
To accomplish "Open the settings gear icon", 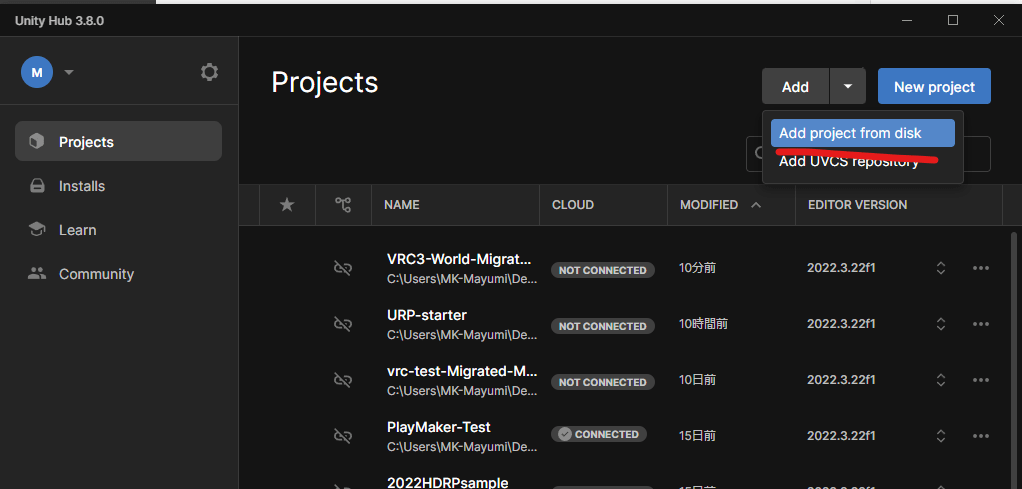I will point(209,72).
